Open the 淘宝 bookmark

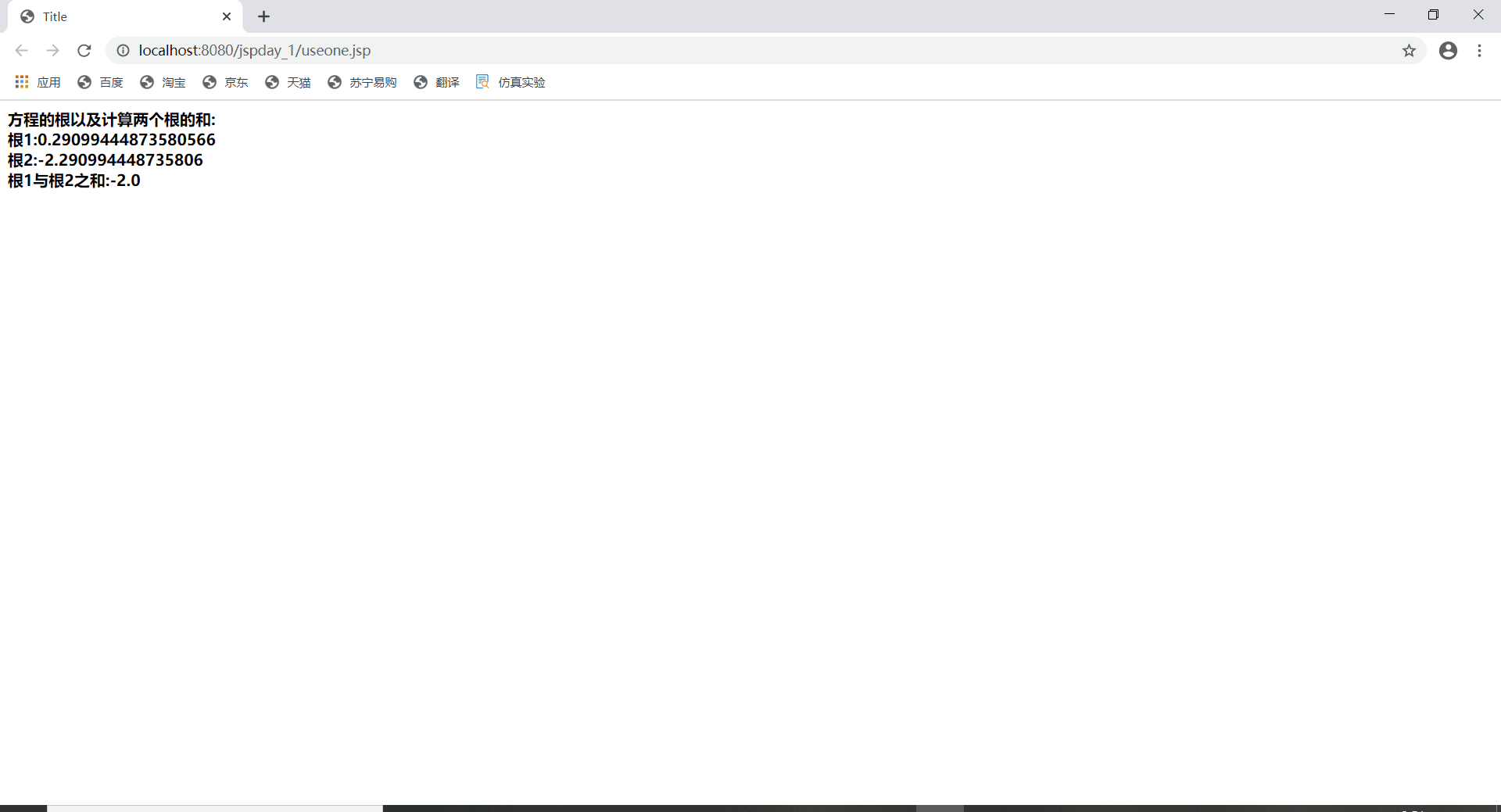click(163, 82)
